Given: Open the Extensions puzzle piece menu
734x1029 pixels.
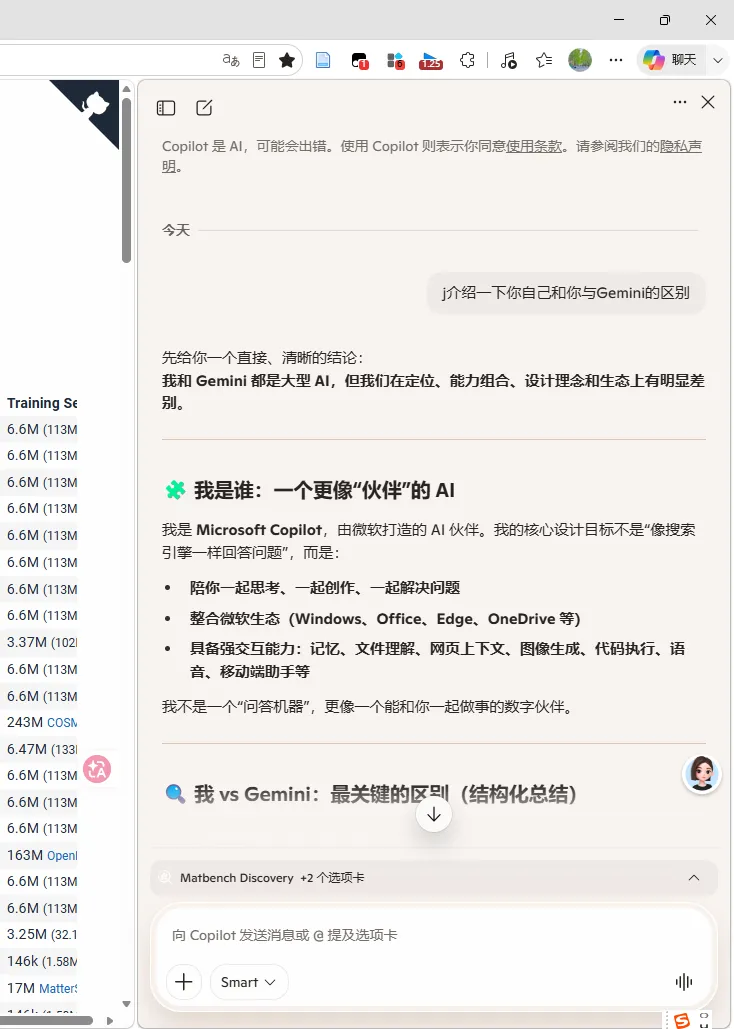Looking at the screenshot, I should click(467, 60).
